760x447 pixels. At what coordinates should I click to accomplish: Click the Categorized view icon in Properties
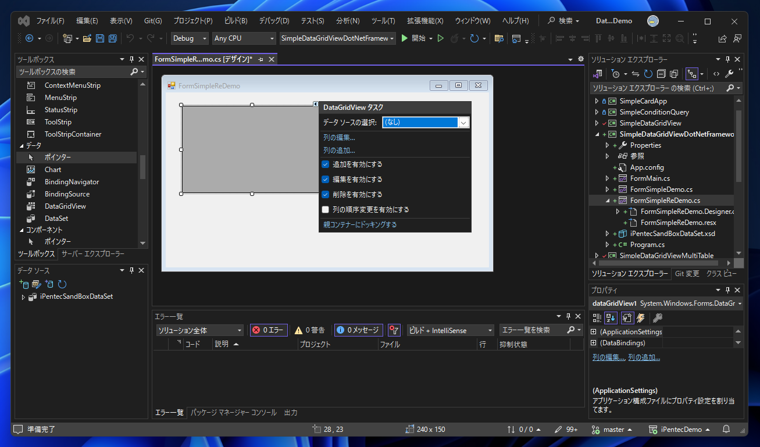tap(597, 318)
